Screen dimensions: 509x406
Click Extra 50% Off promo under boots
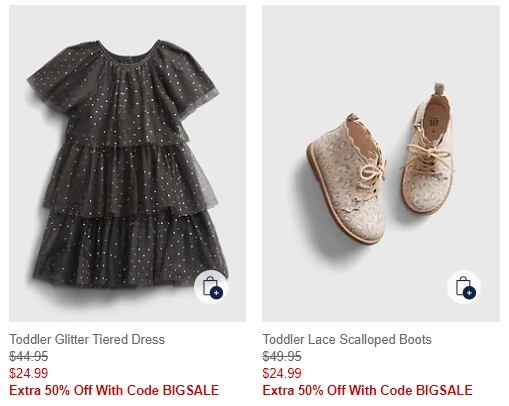(x=367, y=390)
